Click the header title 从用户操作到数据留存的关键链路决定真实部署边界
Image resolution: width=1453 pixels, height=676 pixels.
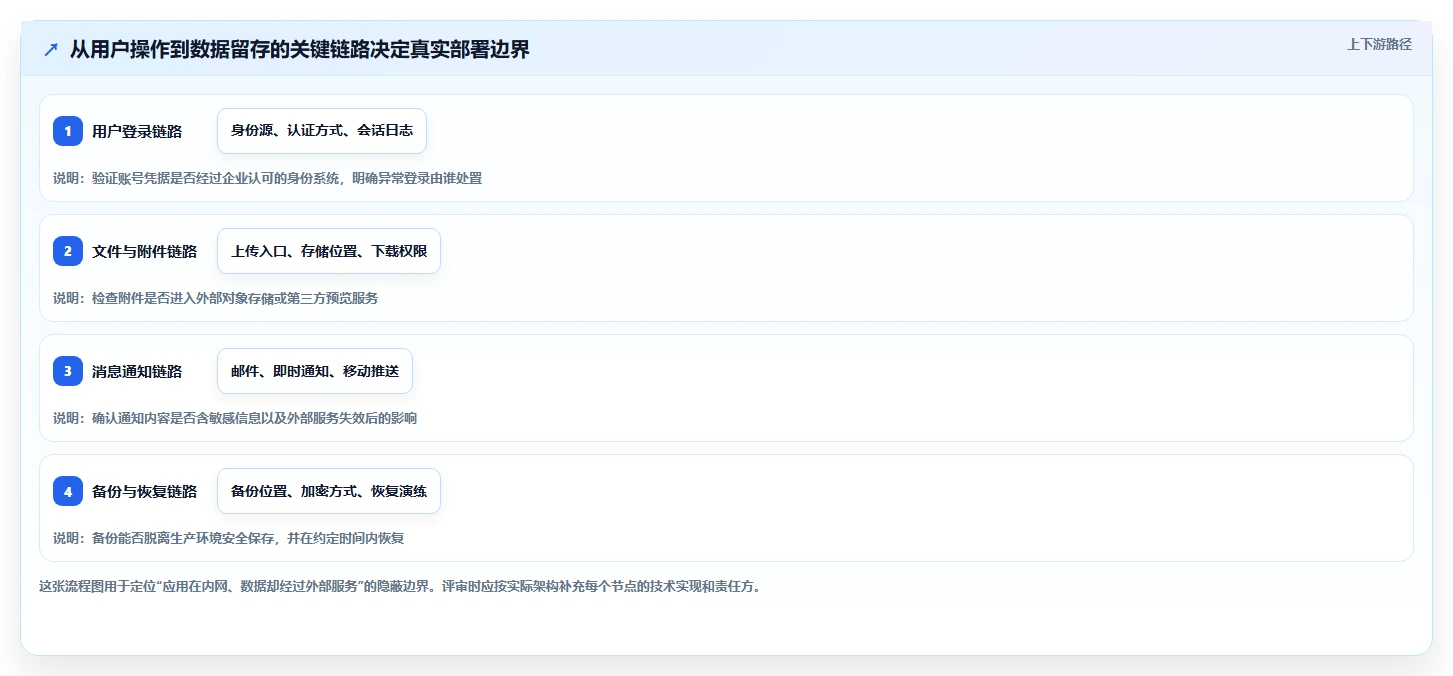click(x=300, y=50)
